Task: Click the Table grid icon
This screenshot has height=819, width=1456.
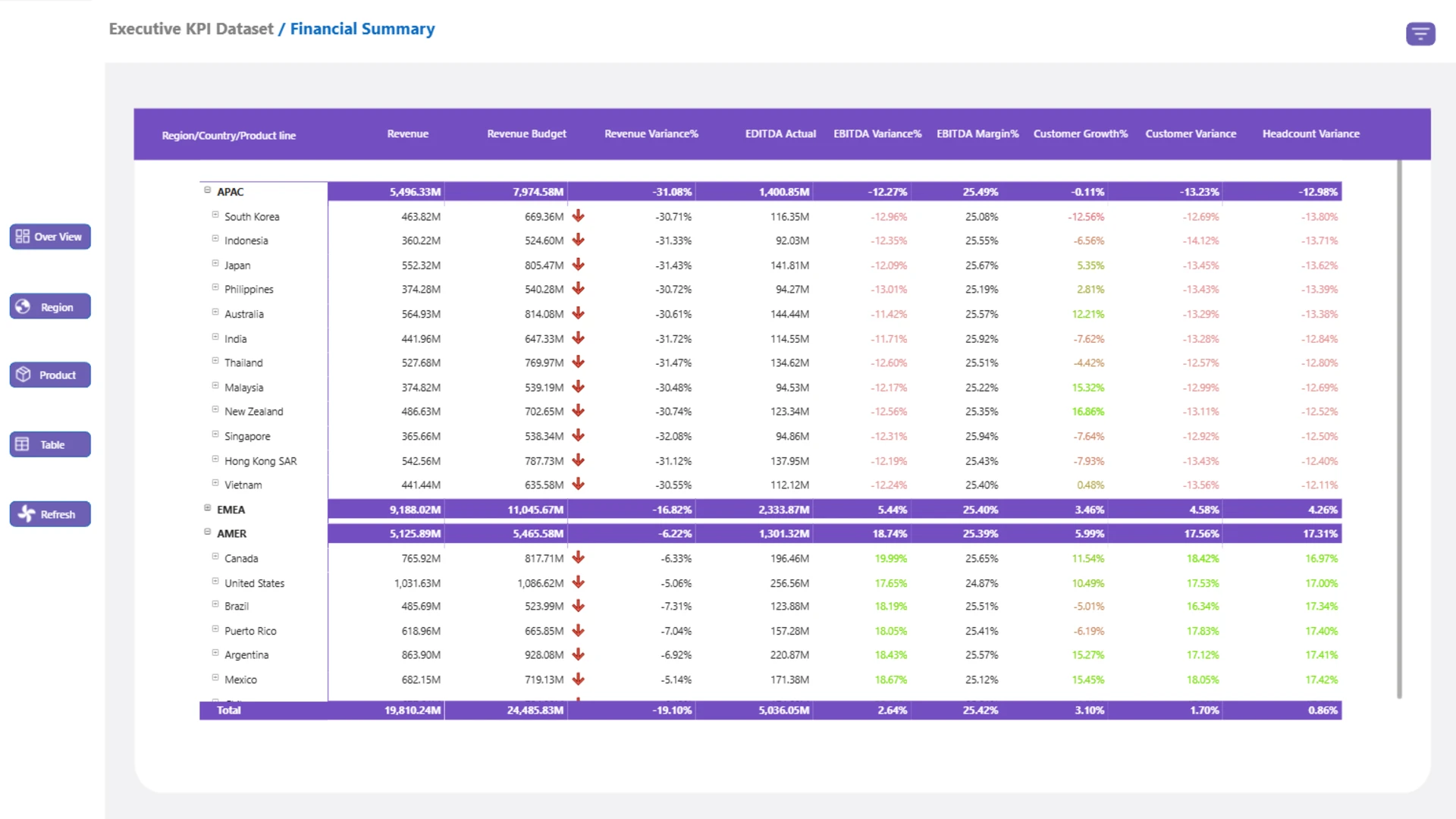Action: click(23, 444)
